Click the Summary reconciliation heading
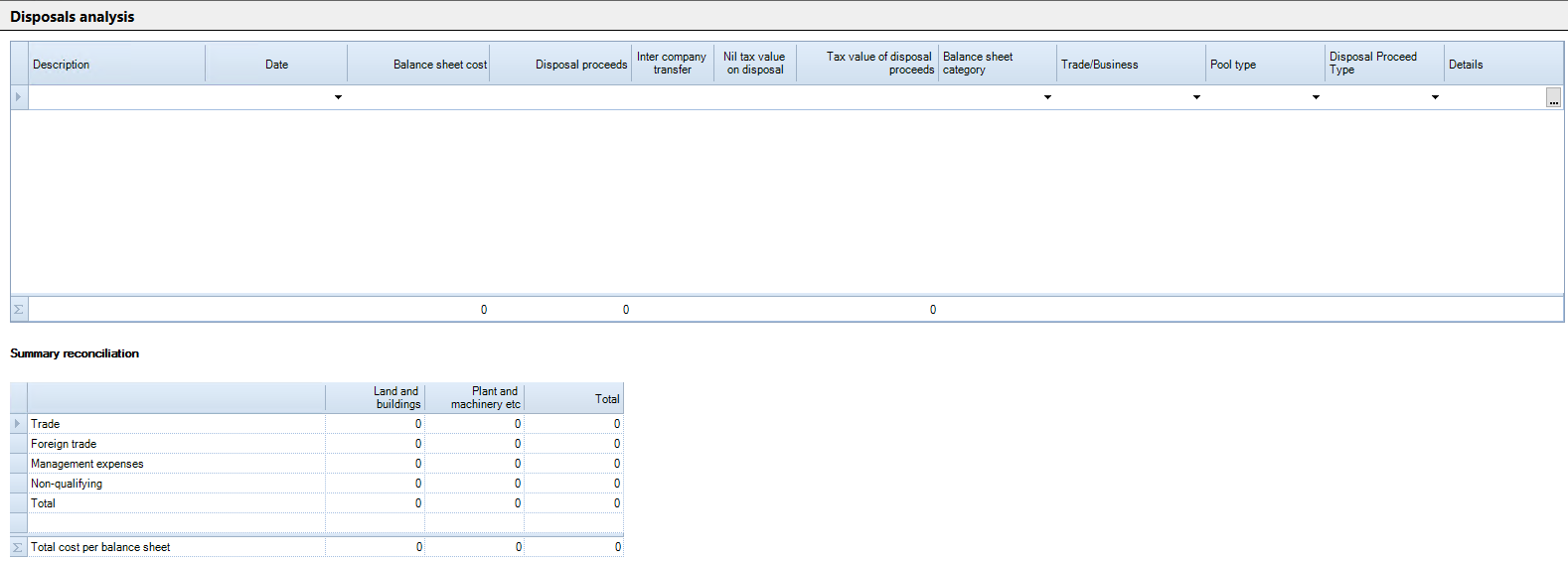 [75, 353]
